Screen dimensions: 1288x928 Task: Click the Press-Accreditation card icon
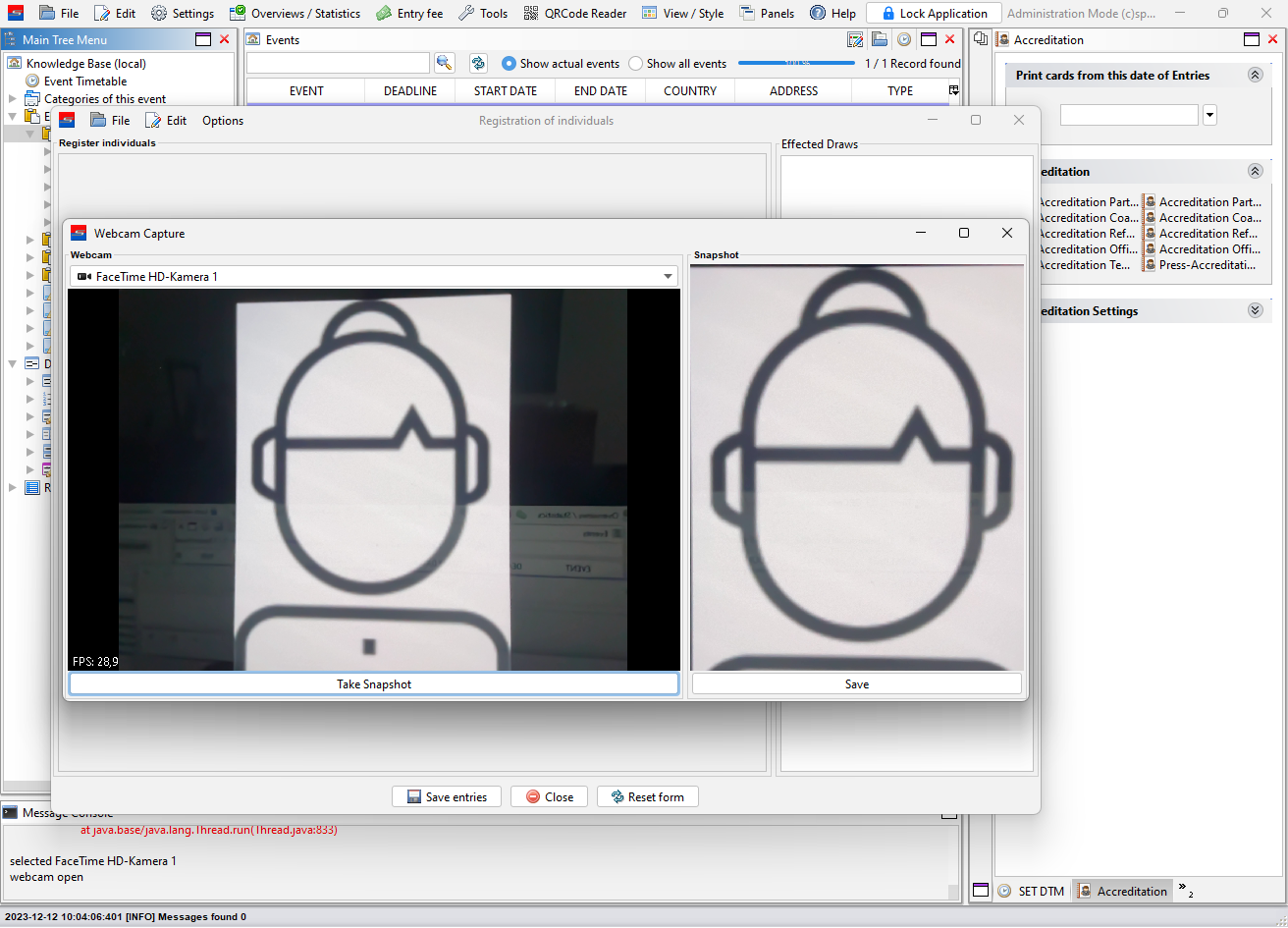pyautogui.click(x=1150, y=265)
